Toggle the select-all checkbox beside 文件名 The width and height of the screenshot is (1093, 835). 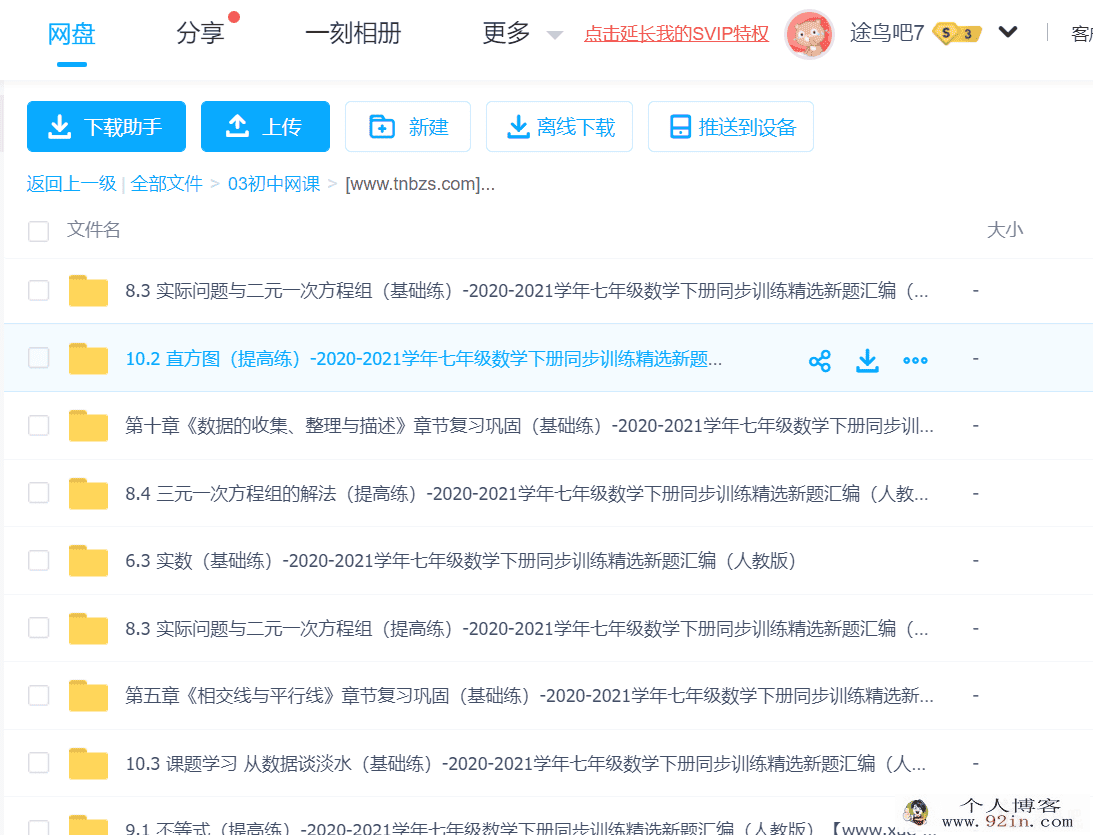click(38, 231)
